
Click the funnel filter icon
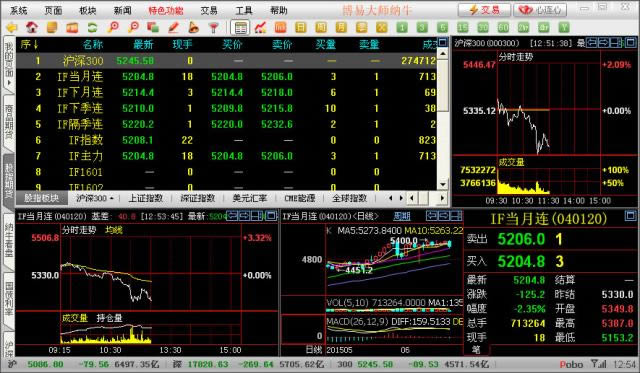[213, 28]
